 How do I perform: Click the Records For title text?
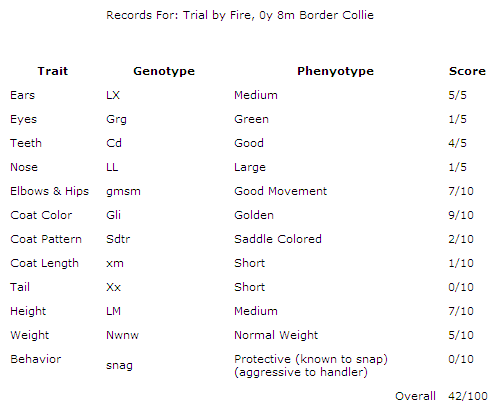(x=240, y=15)
